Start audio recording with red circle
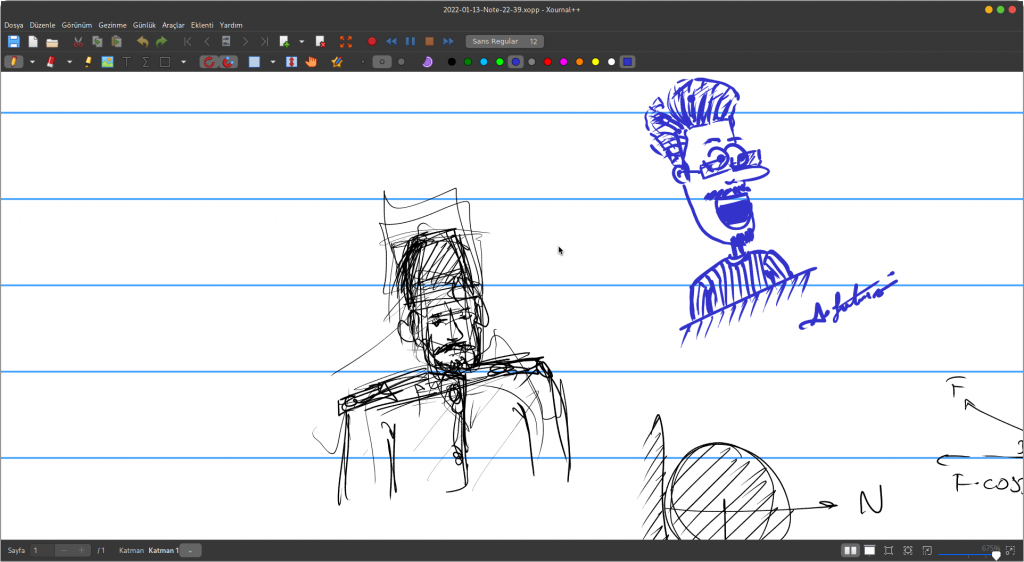This screenshot has width=1024, height=562. [x=372, y=42]
